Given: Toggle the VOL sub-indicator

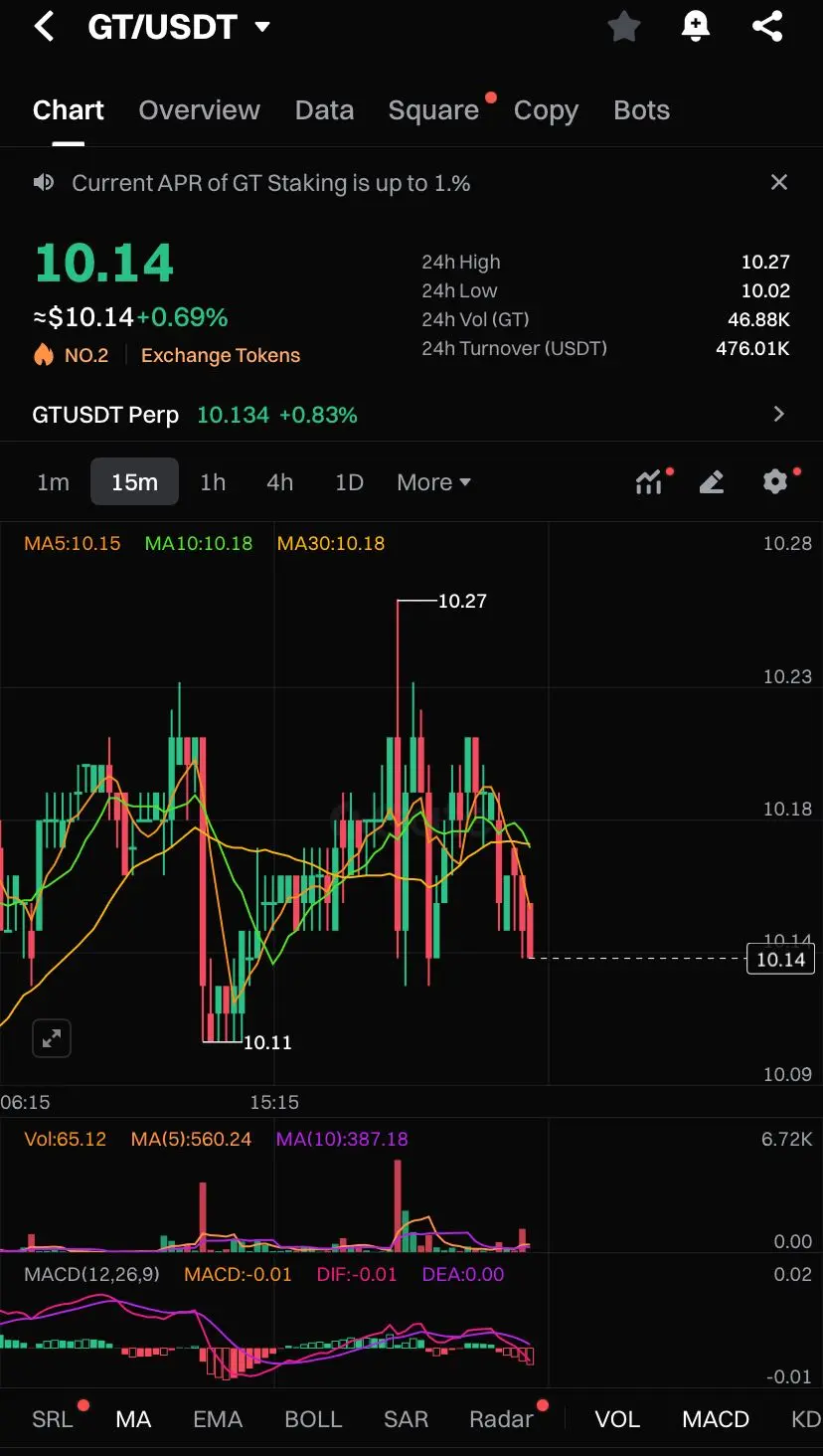Looking at the screenshot, I should pyautogui.click(x=617, y=1419).
